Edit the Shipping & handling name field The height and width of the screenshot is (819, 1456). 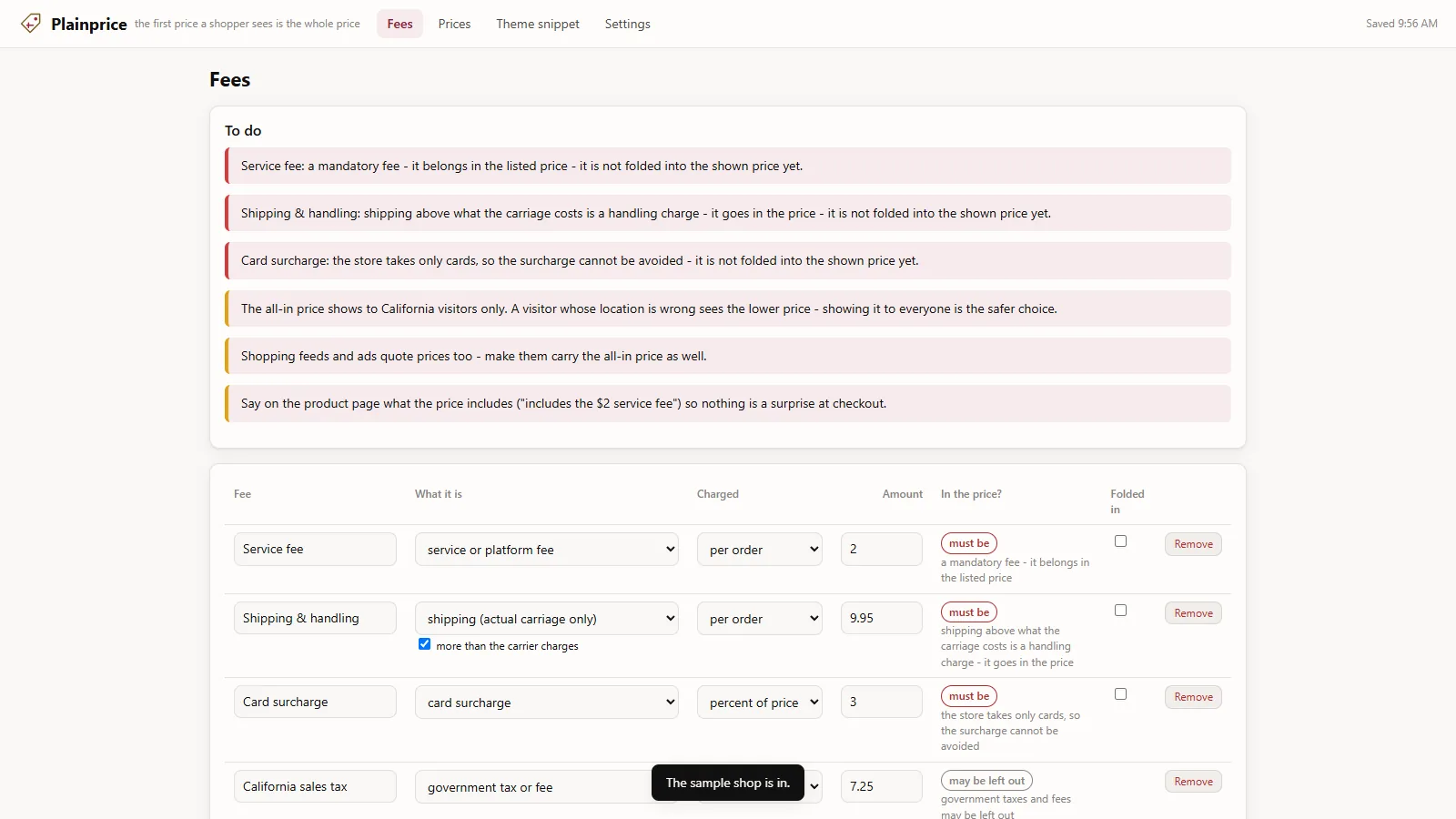pos(315,618)
